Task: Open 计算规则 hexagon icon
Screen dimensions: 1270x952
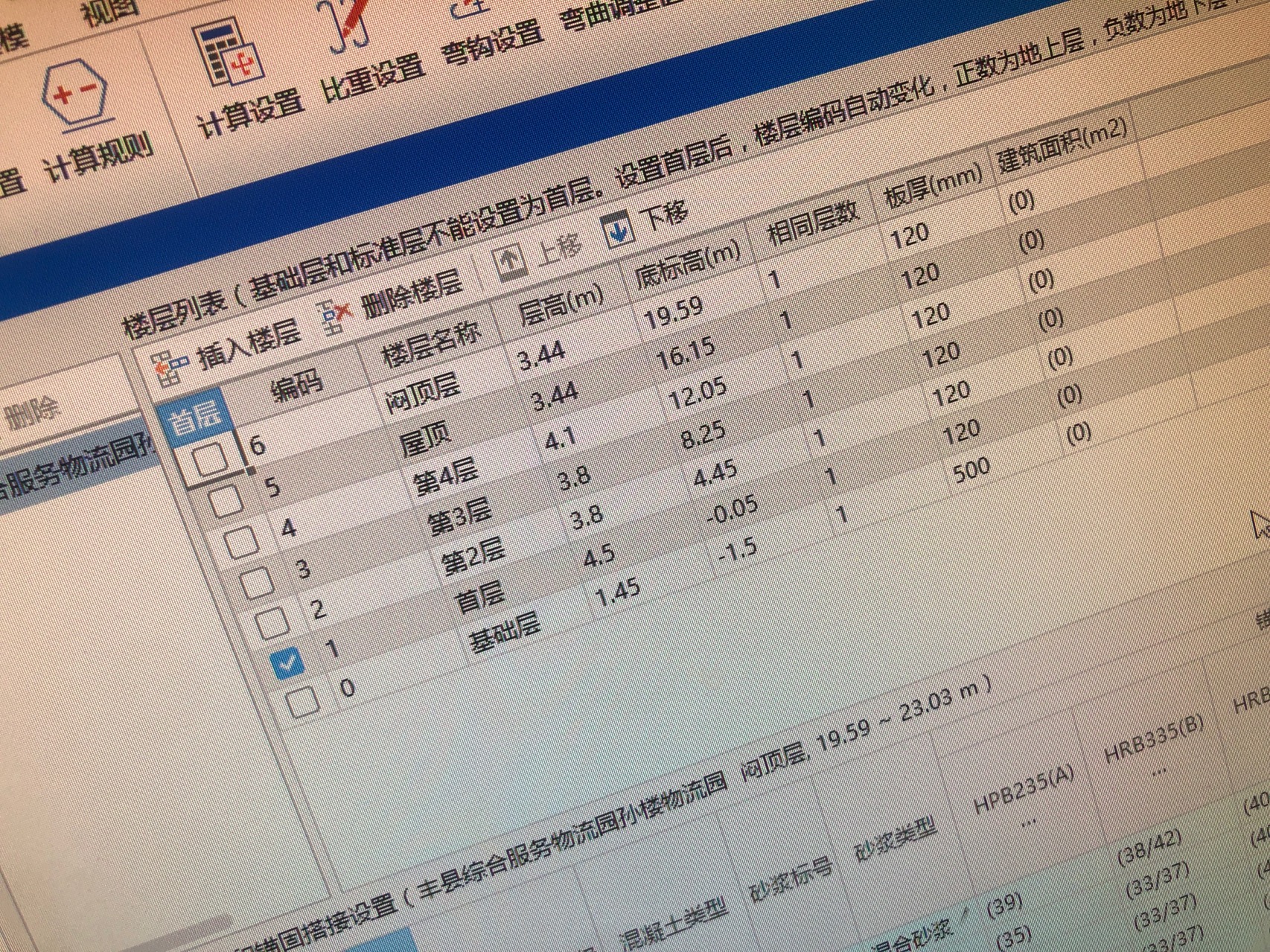Action: [x=77, y=96]
